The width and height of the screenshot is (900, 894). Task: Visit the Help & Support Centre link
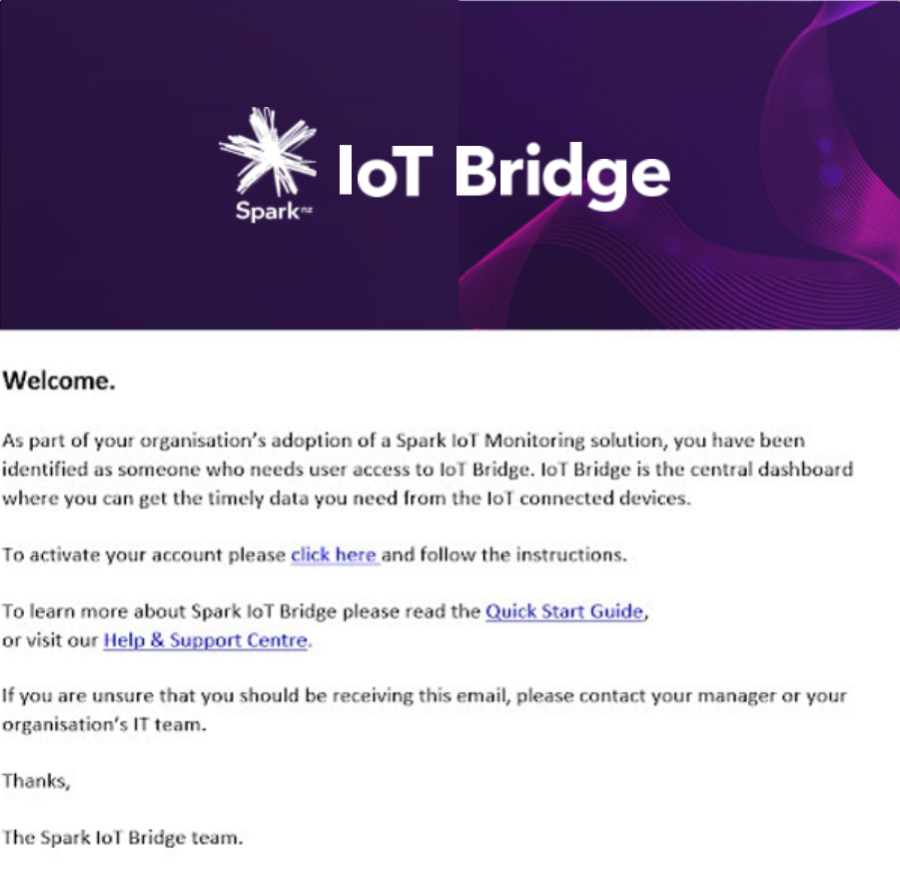point(205,640)
